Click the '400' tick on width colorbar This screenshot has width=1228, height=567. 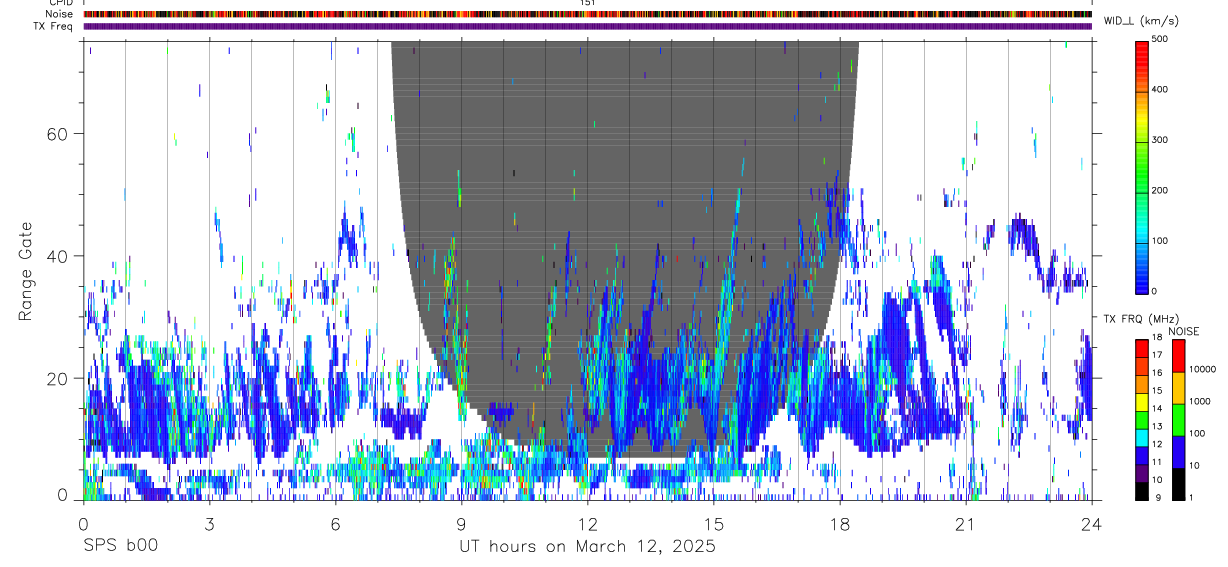(1161, 90)
